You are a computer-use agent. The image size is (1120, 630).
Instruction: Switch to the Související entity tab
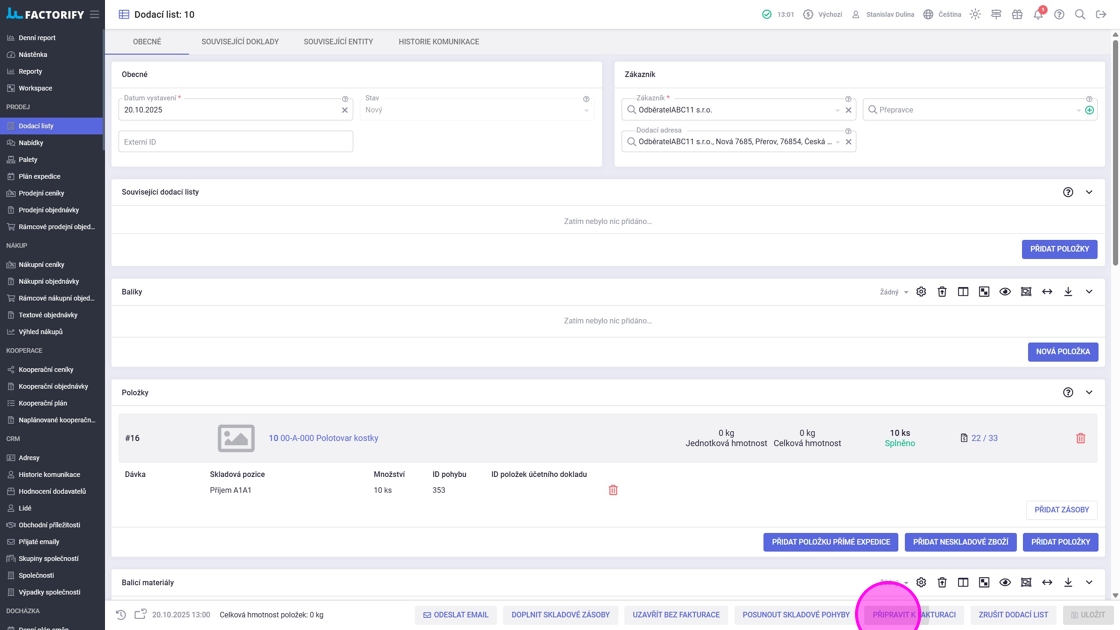coord(339,41)
